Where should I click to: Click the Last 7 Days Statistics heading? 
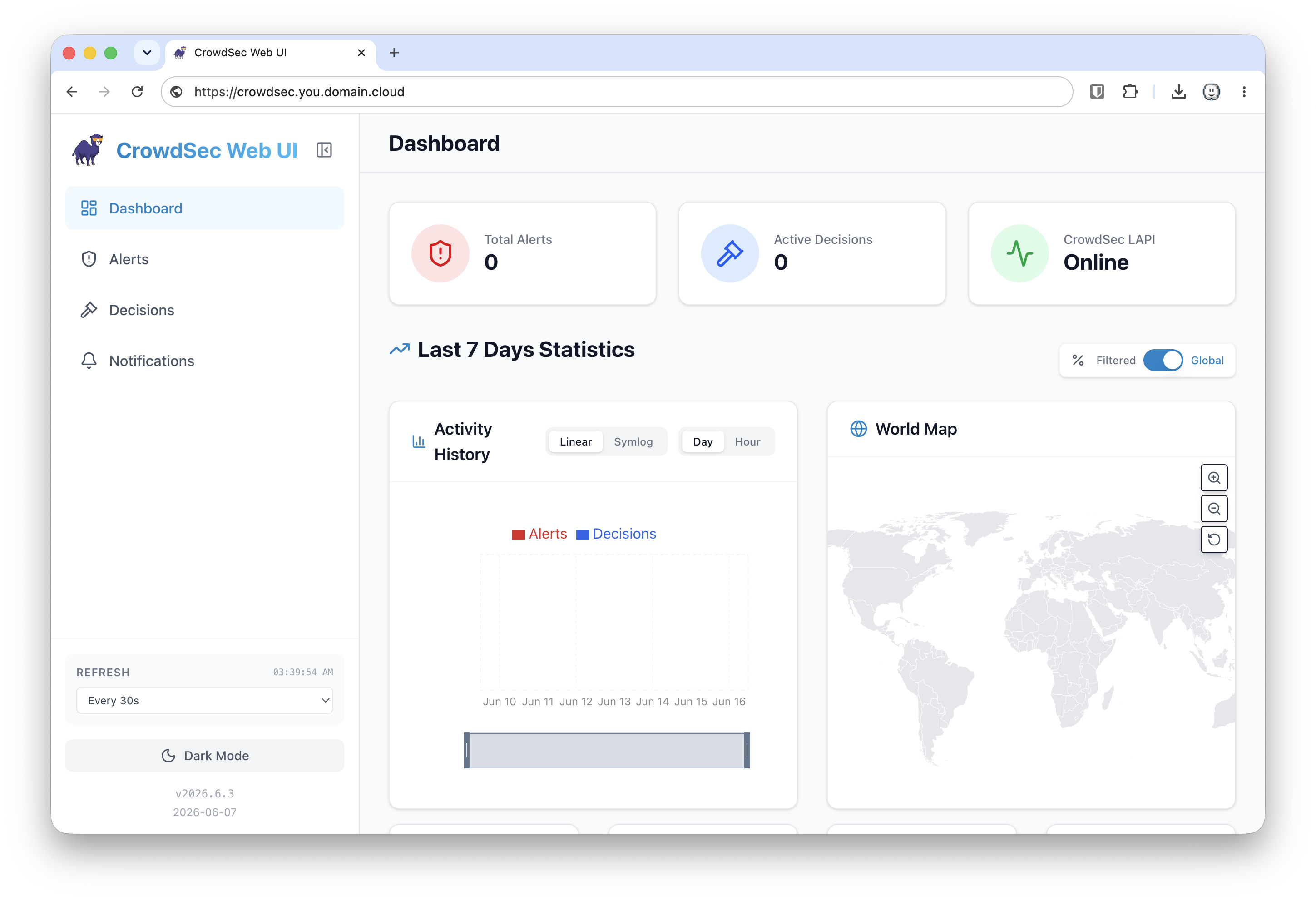(526, 349)
